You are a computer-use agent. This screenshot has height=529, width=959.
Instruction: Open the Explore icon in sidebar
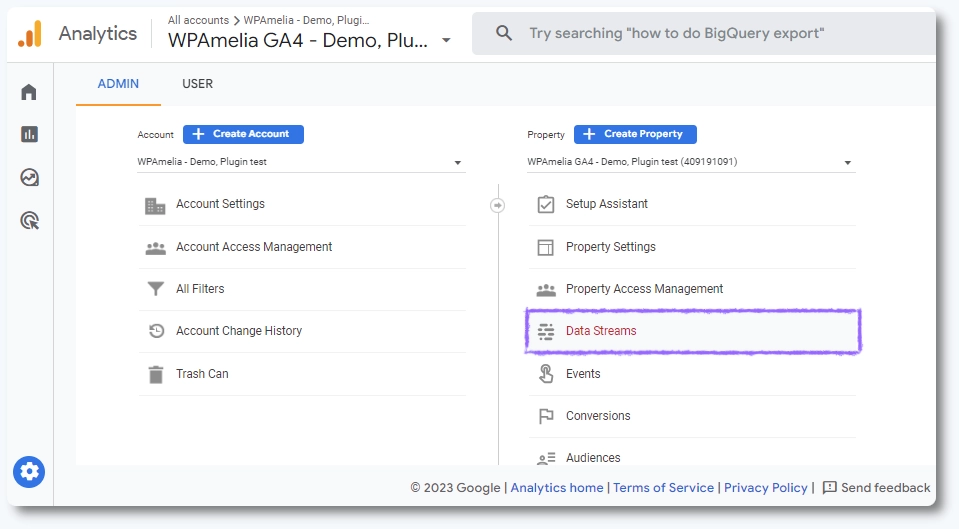pyautogui.click(x=29, y=177)
